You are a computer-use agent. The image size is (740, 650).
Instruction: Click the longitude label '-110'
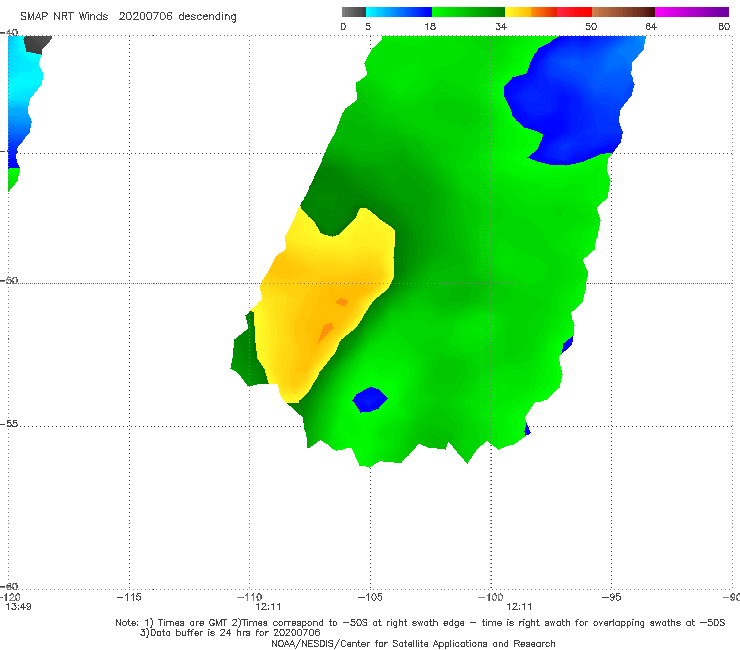249,597
